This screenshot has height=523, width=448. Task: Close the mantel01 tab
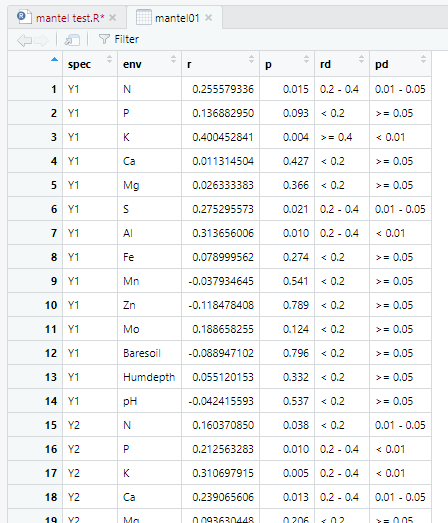[x=208, y=17]
